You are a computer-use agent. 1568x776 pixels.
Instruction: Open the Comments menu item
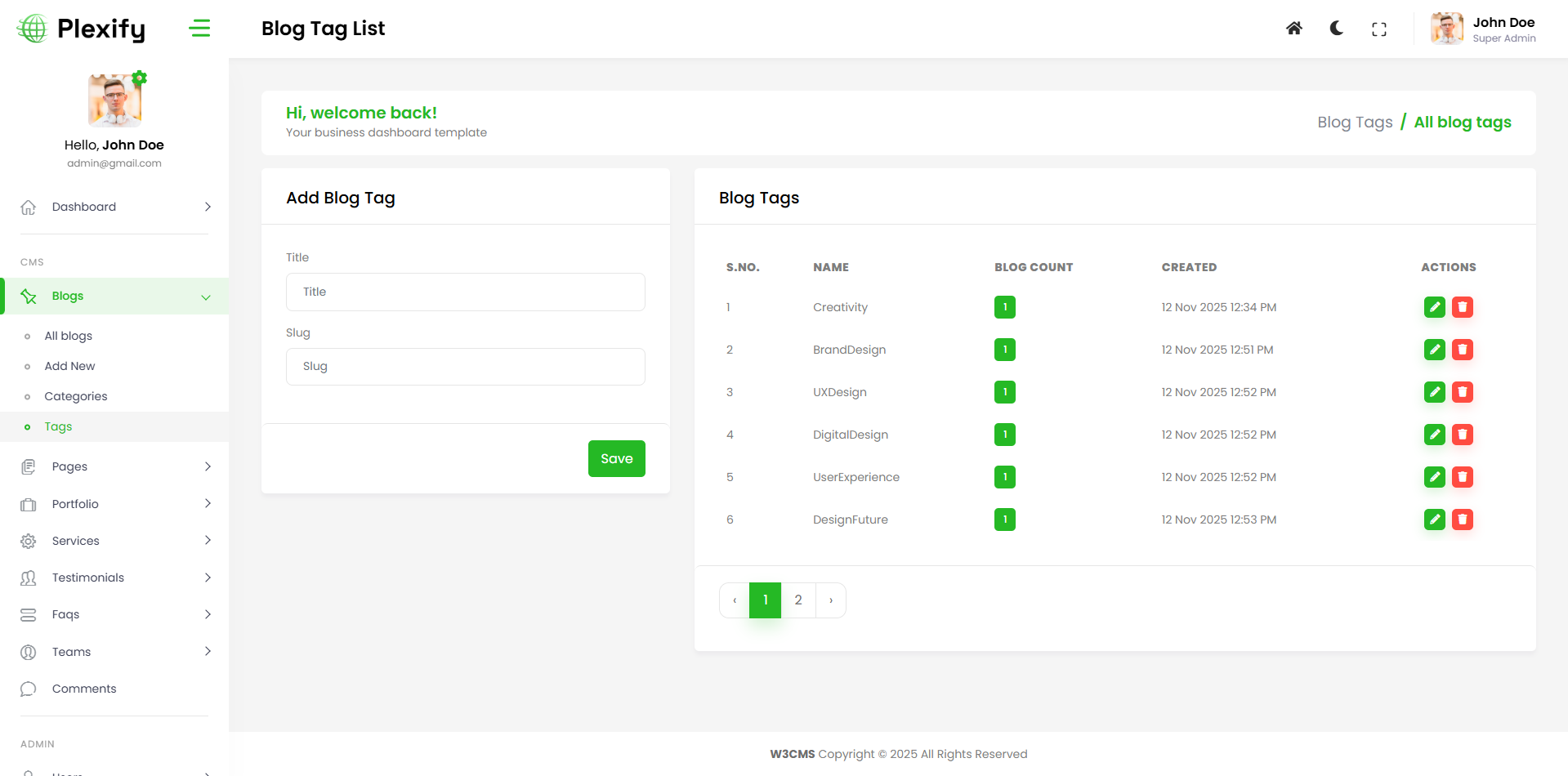(x=84, y=689)
